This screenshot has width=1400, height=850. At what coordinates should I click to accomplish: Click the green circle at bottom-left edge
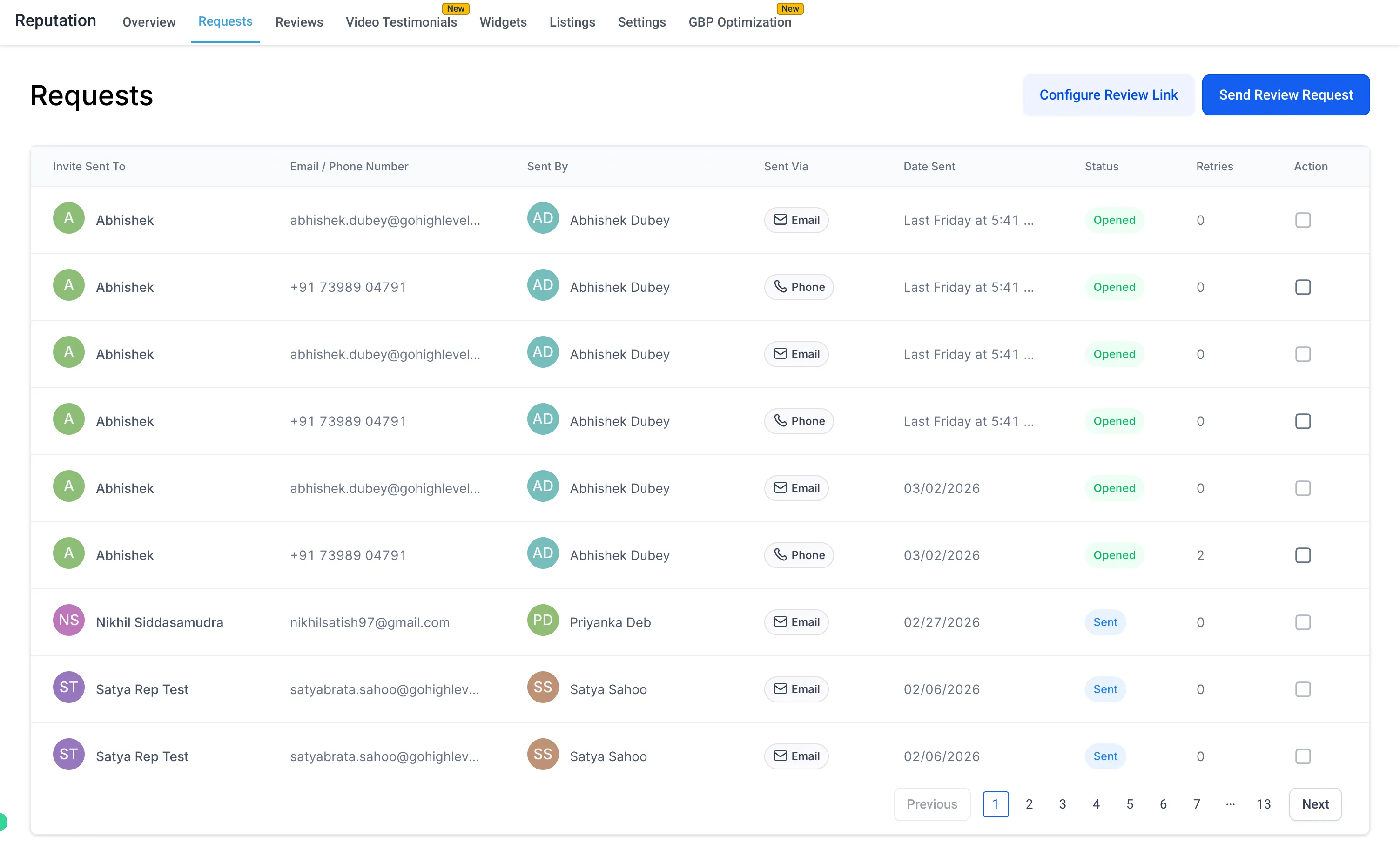click(2, 822)
